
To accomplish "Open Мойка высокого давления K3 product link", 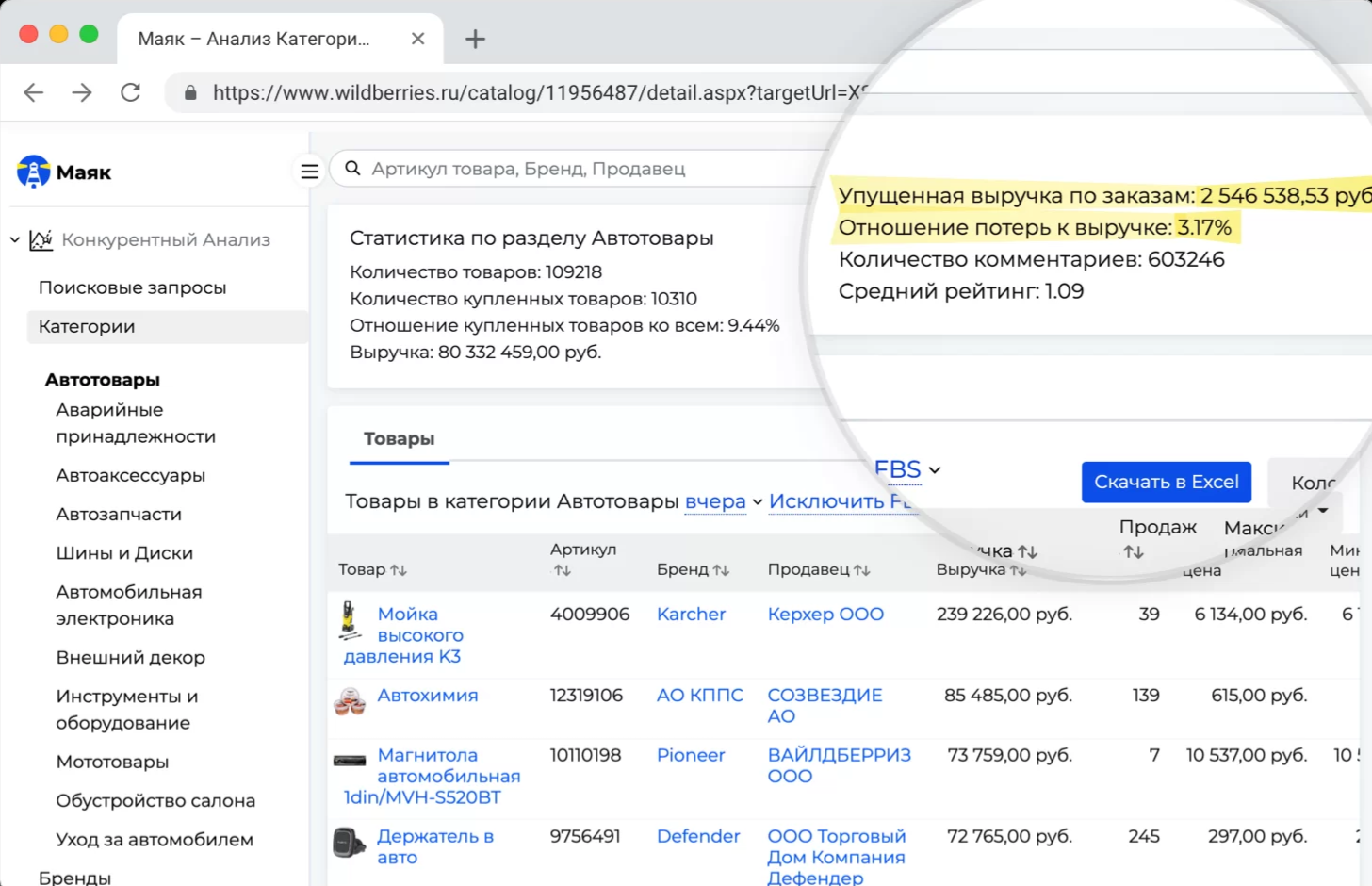I will 404,635.
